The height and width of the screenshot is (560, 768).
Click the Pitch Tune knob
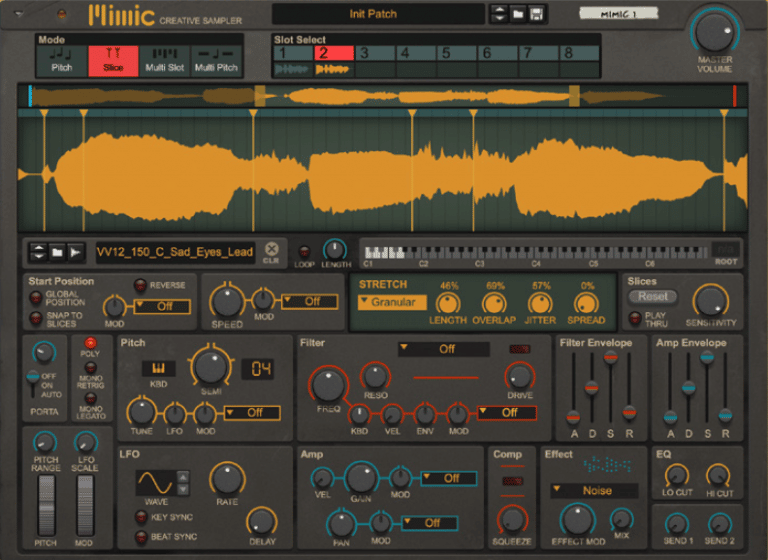point(141,412)
